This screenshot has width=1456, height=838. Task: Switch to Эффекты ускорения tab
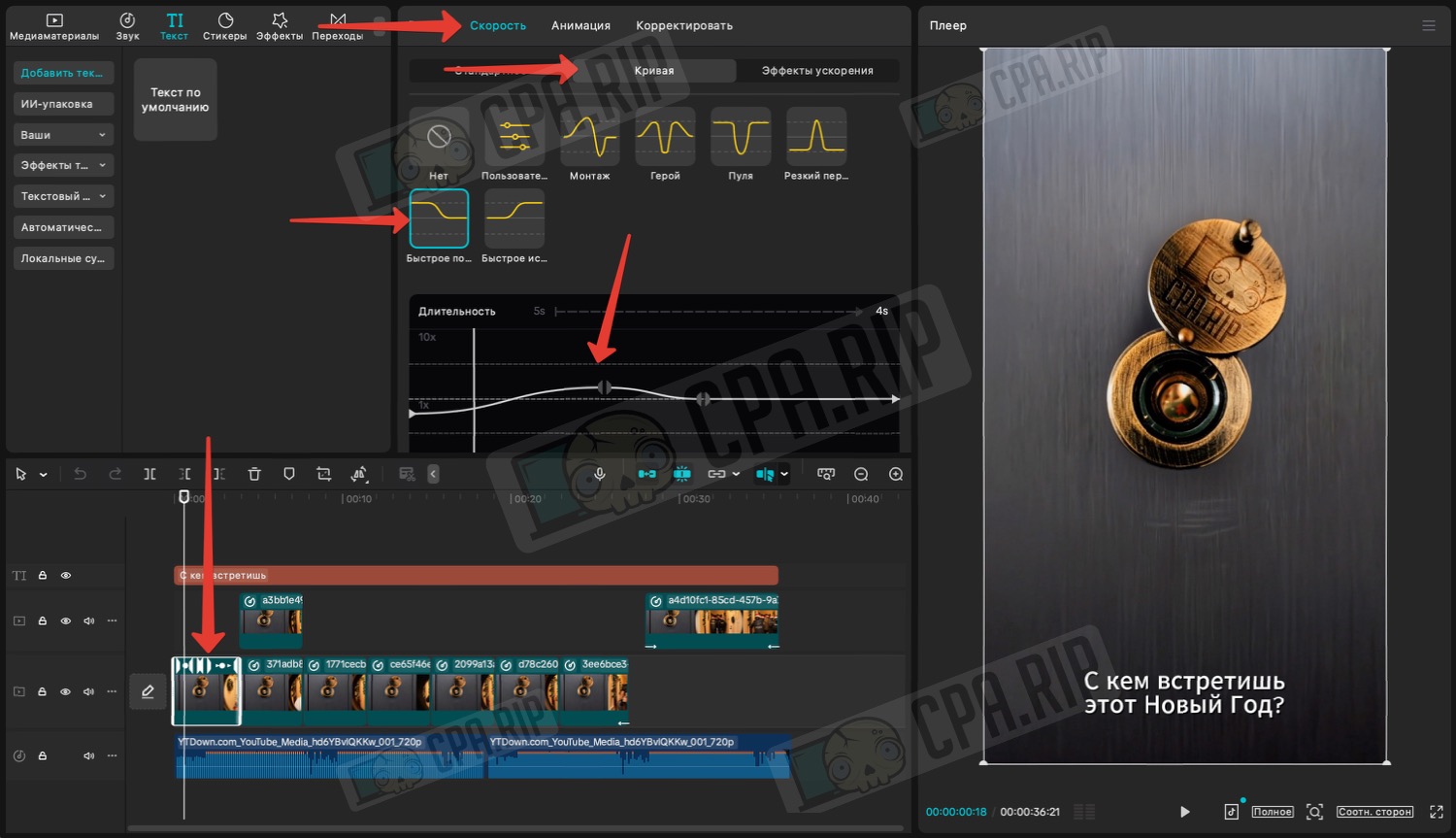pos(816,71)
